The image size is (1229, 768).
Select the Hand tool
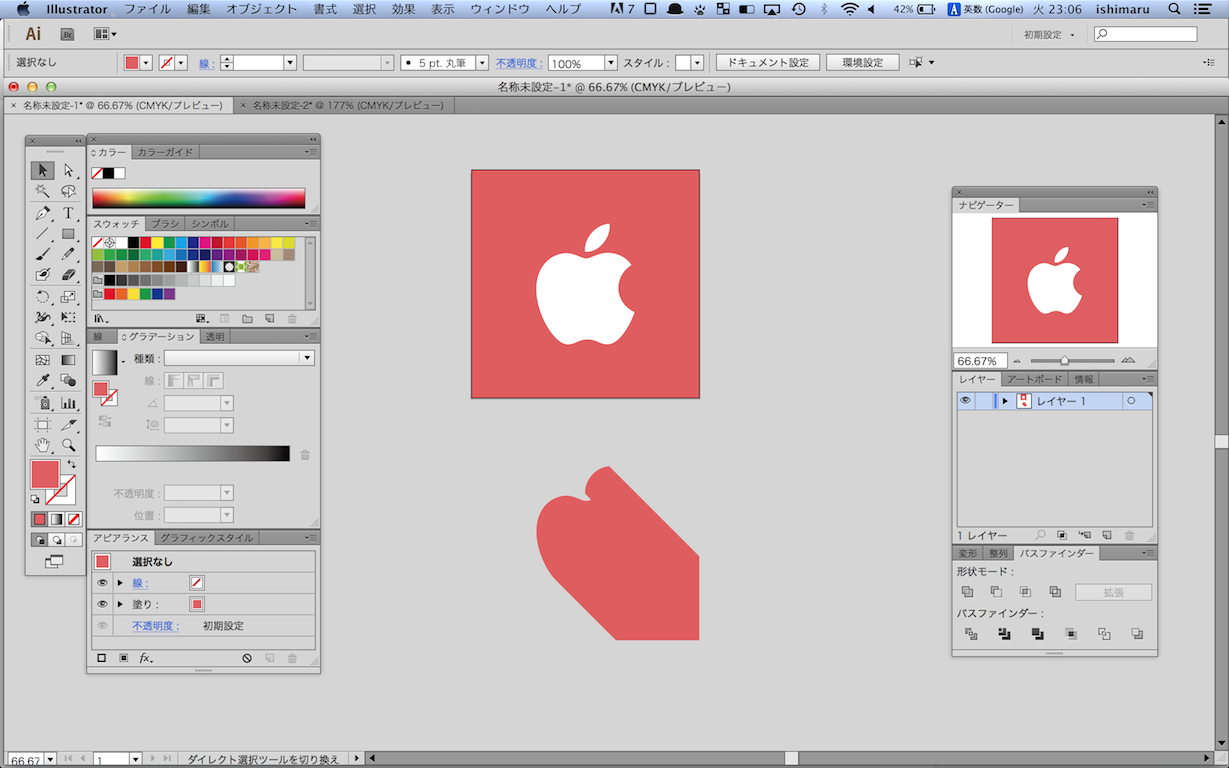[x=43, y=444]
